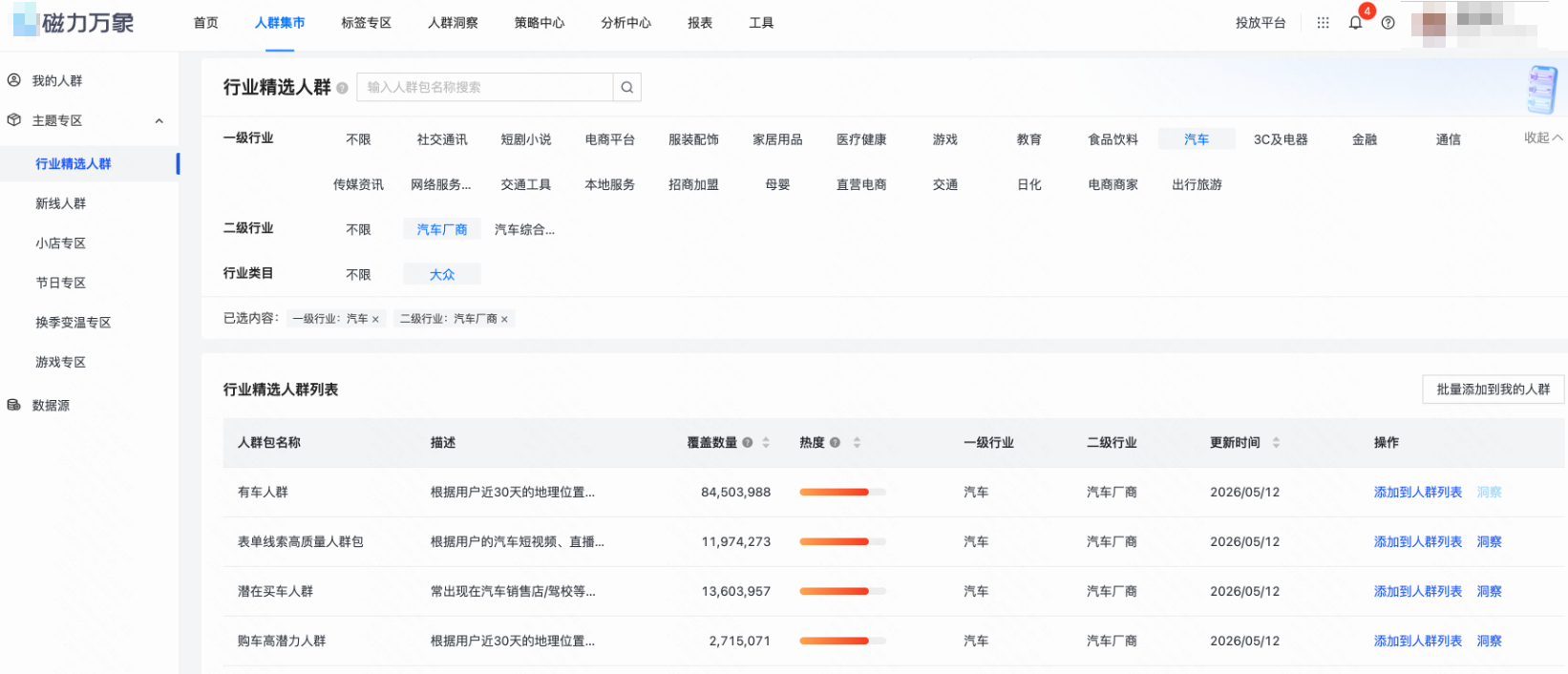Screen dimensions: 1568x674
Task: Open 小店专区 in sidebar
Action: [x=60, y=243]
